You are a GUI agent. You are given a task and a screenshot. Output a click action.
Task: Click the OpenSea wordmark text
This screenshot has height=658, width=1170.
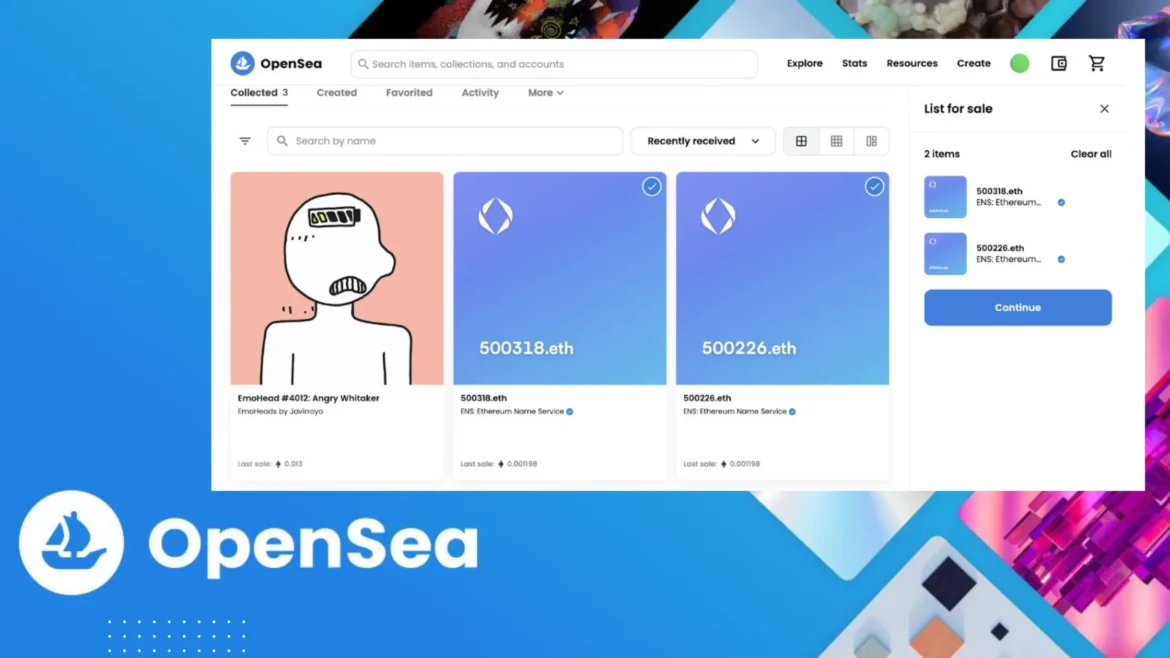pos(291,63)
